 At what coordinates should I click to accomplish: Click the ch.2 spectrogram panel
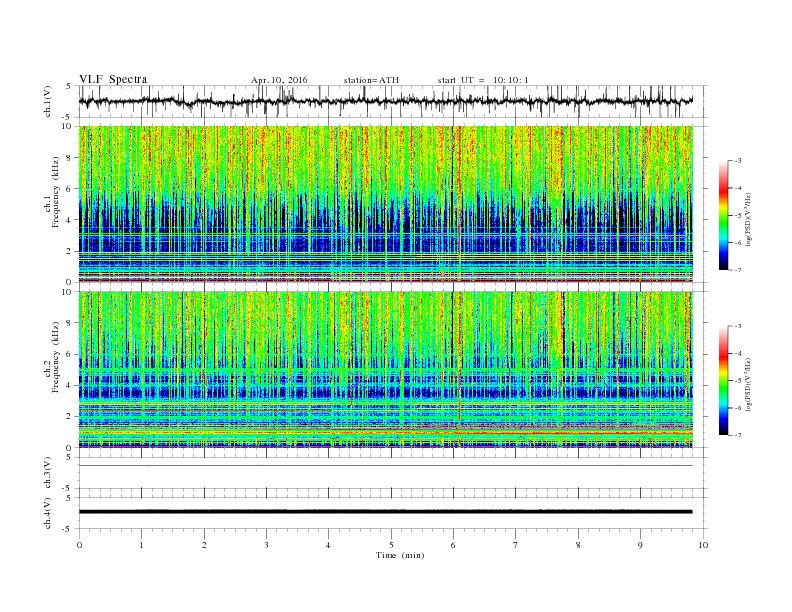coord(386,370)
